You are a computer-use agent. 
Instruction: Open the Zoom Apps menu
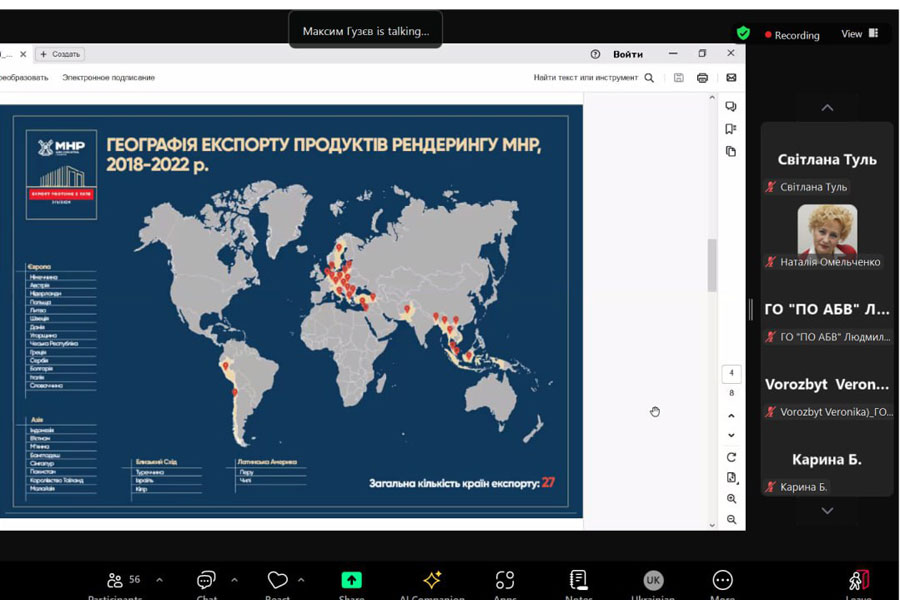[505, 581]
